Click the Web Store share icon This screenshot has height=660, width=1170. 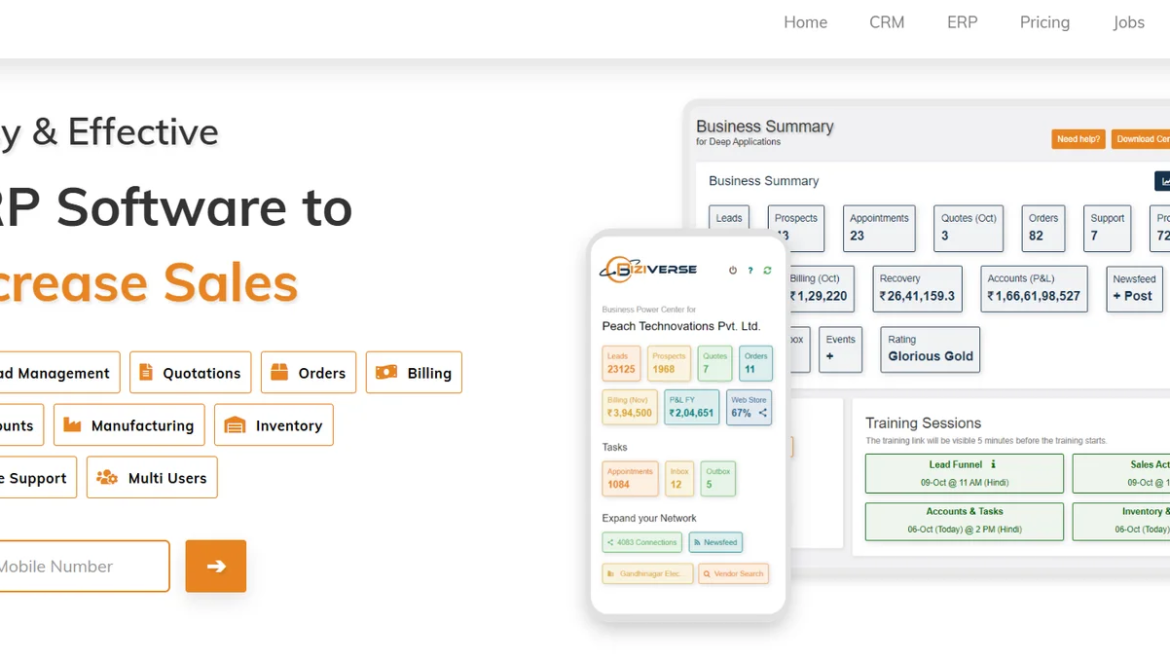[763, 413]
